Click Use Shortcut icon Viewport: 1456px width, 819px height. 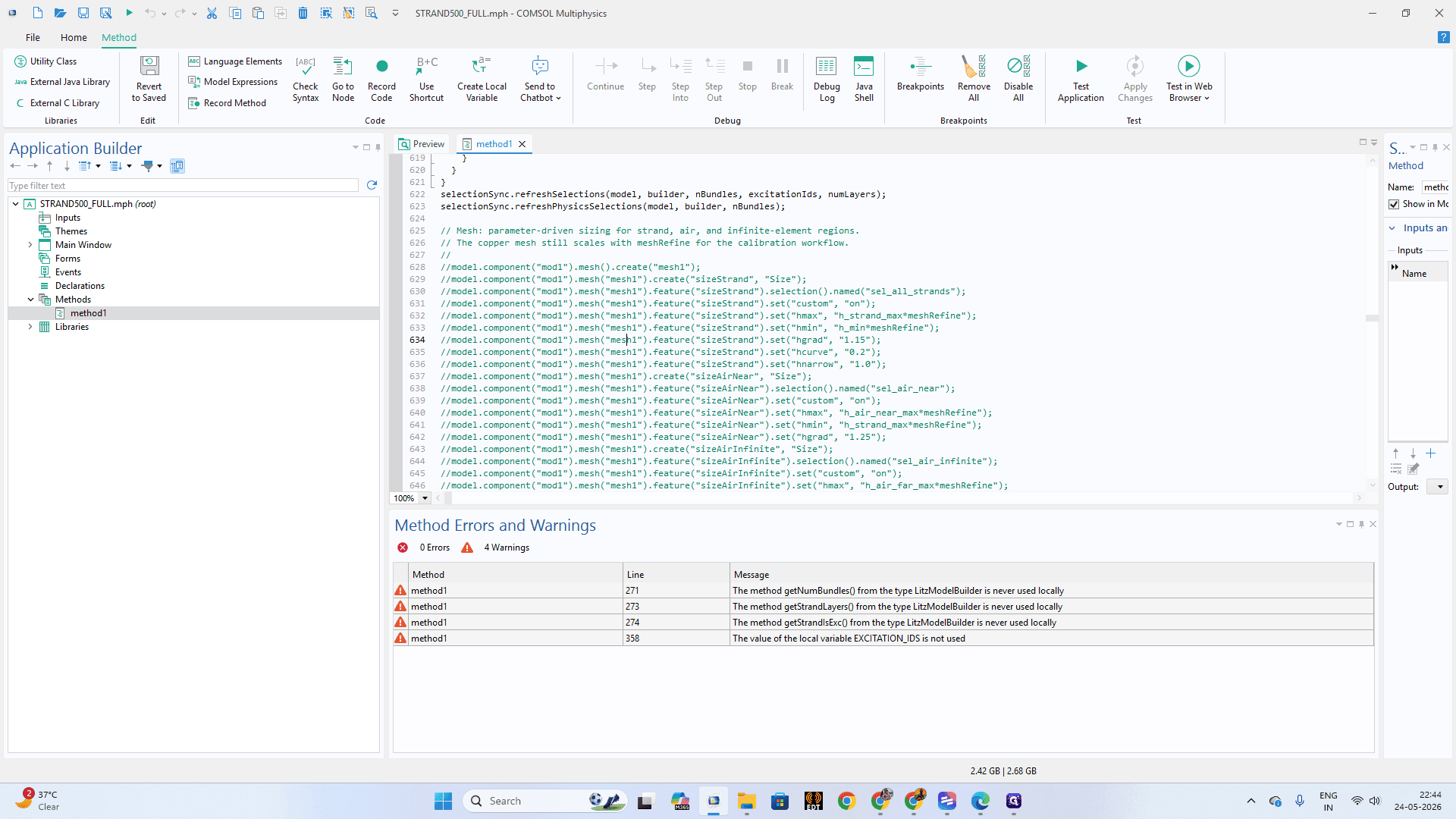click(x=426, y=79)
